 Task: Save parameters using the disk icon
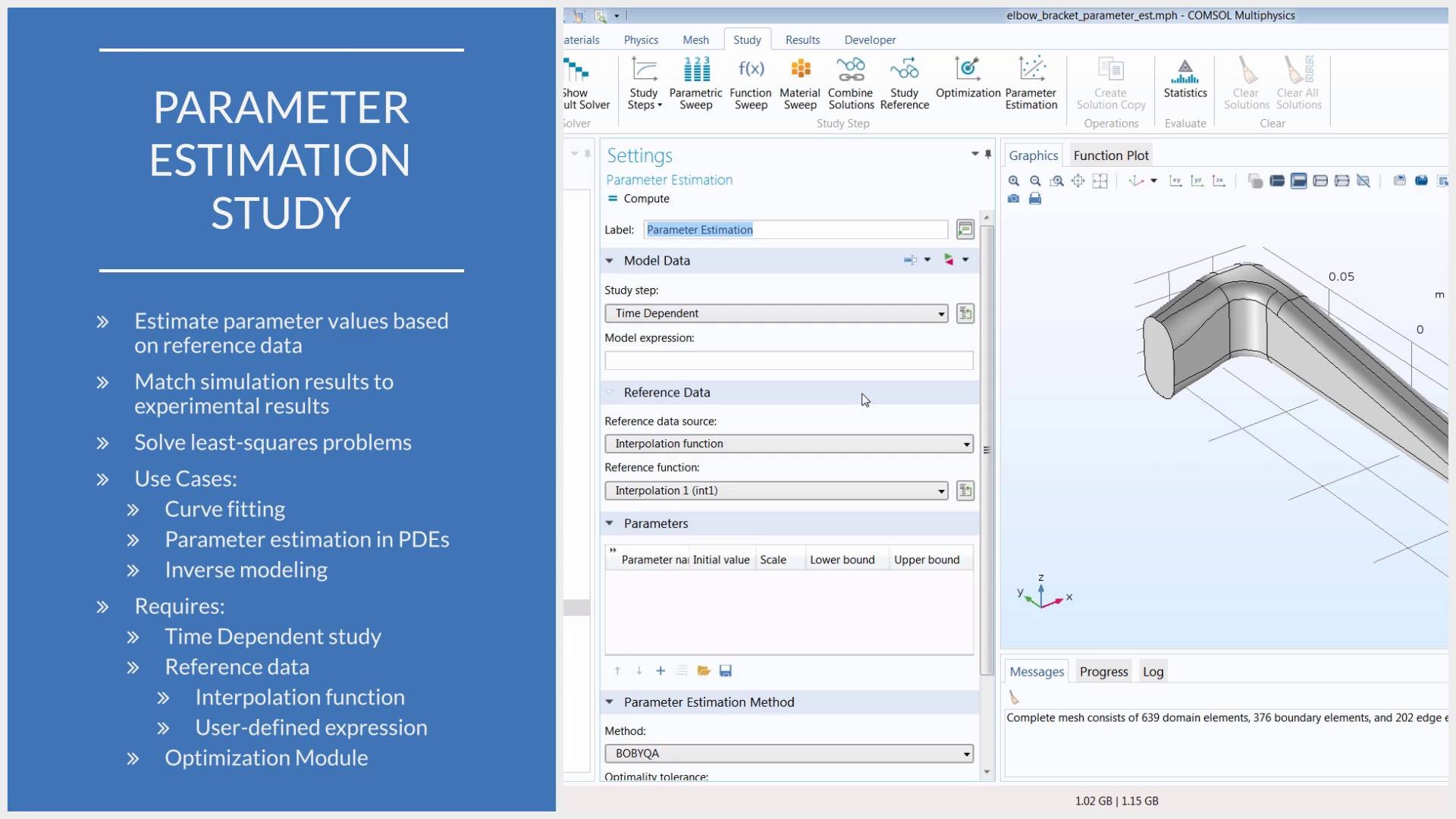click(x=726, y=671)
